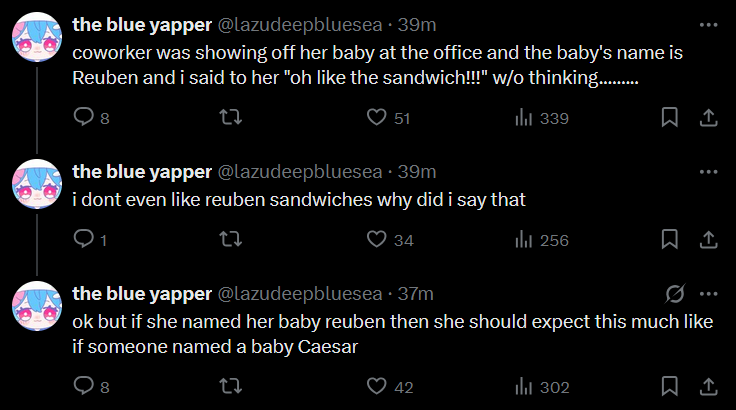
Task: Share the first tweet in thread
Action: (708, 118)
